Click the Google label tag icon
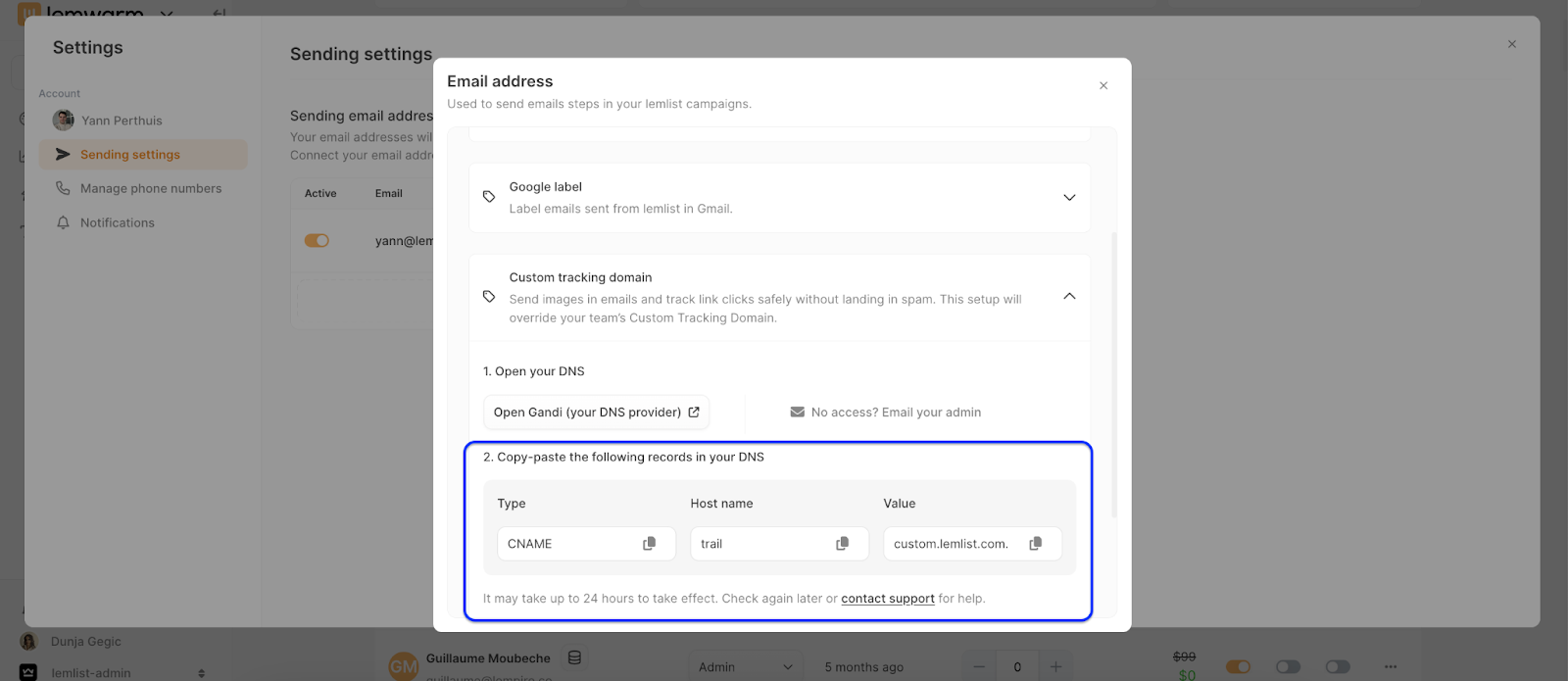Screen dimensions: 1568x681 click(x=489, y=197)
